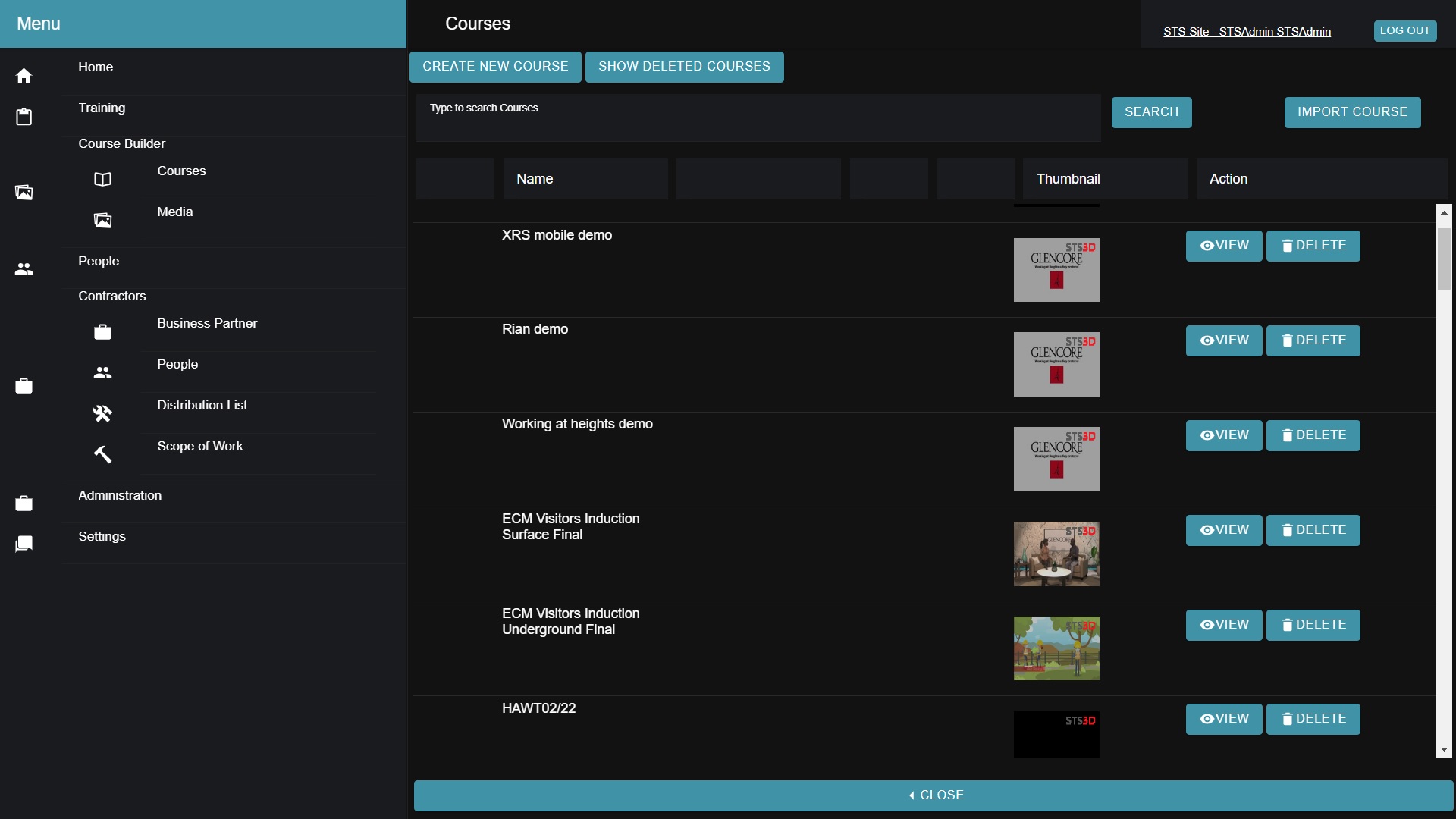View the XRS mobile demo course
Image resolution: width=1456 pixels, height=819 pixels.
click(1223, 246)
